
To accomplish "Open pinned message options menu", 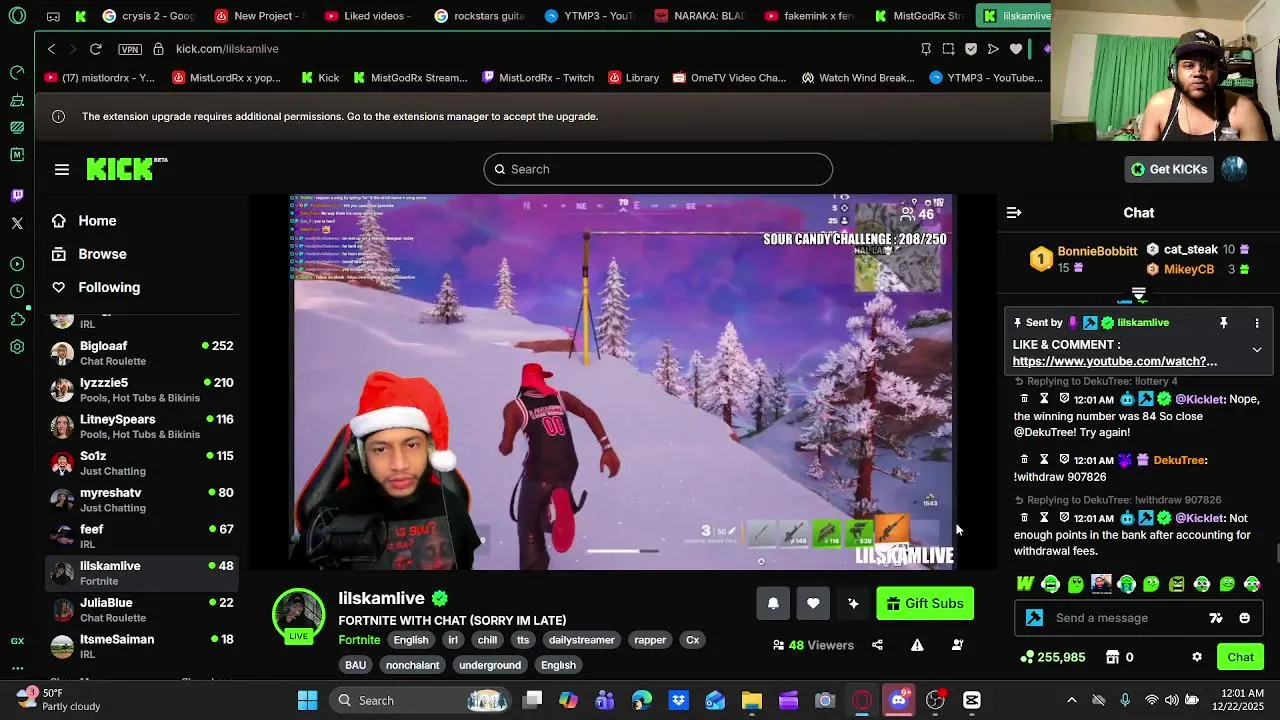I will 1257,323.
